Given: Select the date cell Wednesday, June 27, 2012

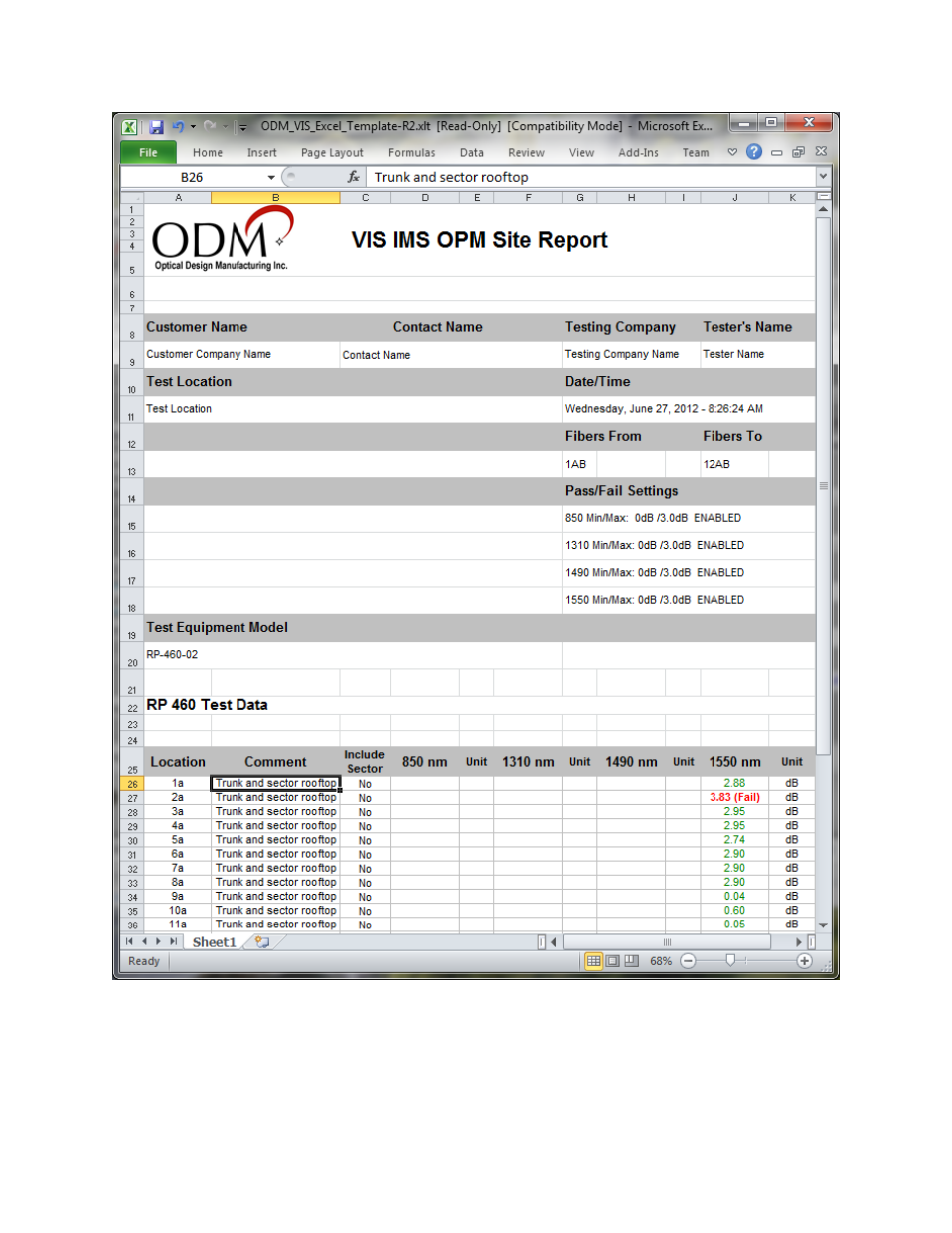Looking at the screenshot, I should pyautogui.click(x=689, y=409).
